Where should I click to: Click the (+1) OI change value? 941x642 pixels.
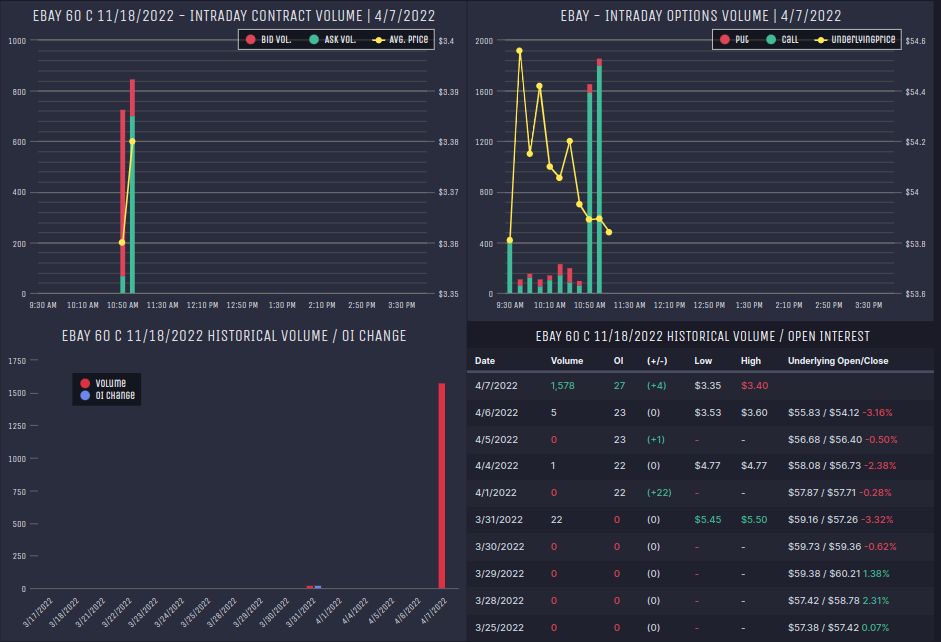coord(655,440)
